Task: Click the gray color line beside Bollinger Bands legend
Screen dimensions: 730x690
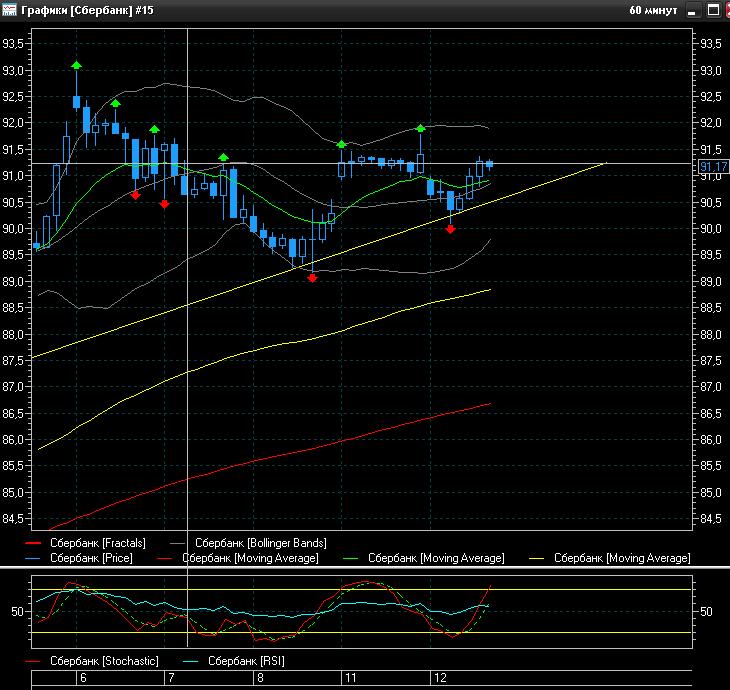Action: coord(178,543)
